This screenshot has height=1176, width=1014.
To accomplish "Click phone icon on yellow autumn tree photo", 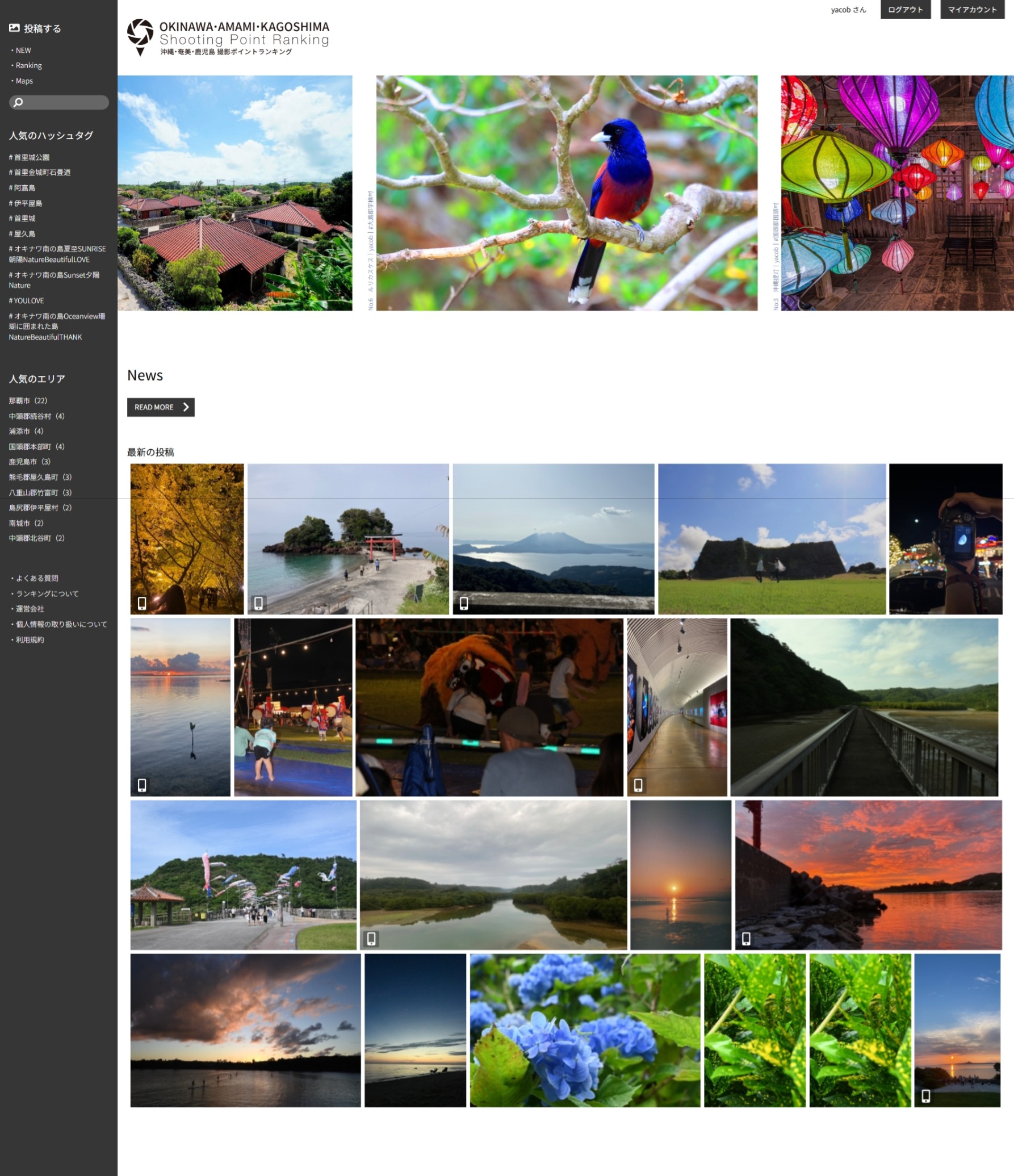I will coord(142,602).
